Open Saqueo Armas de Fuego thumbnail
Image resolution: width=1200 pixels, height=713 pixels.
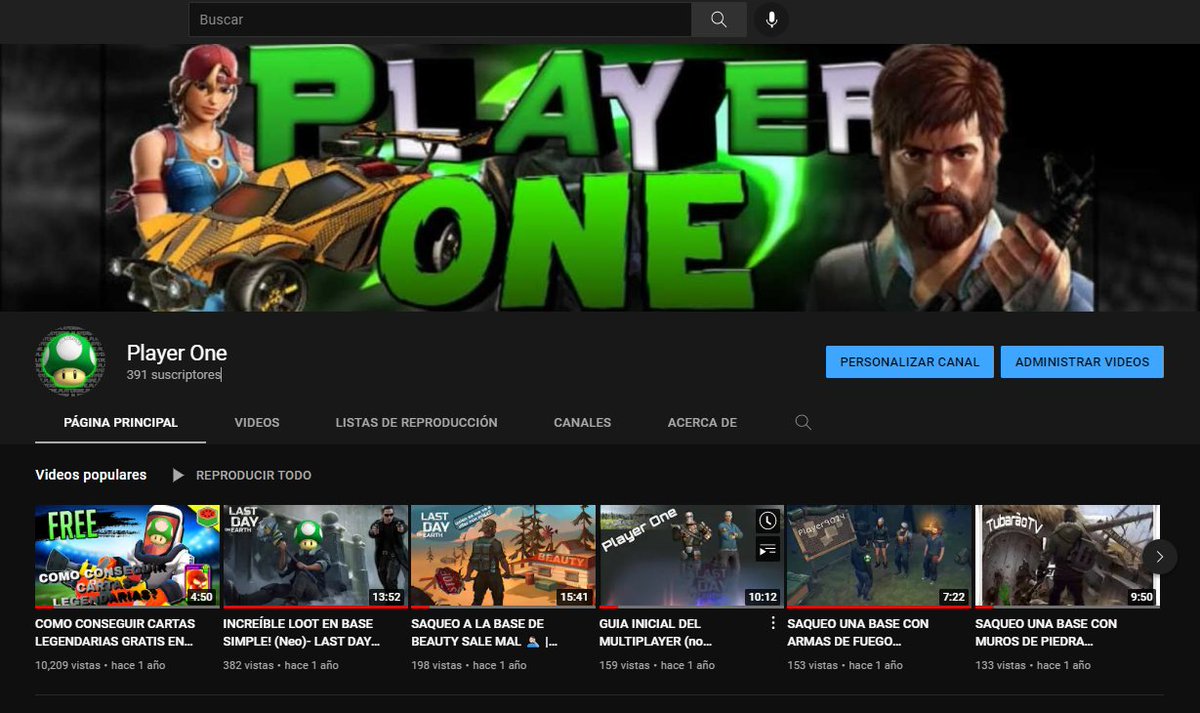click(x=879, y=557)
